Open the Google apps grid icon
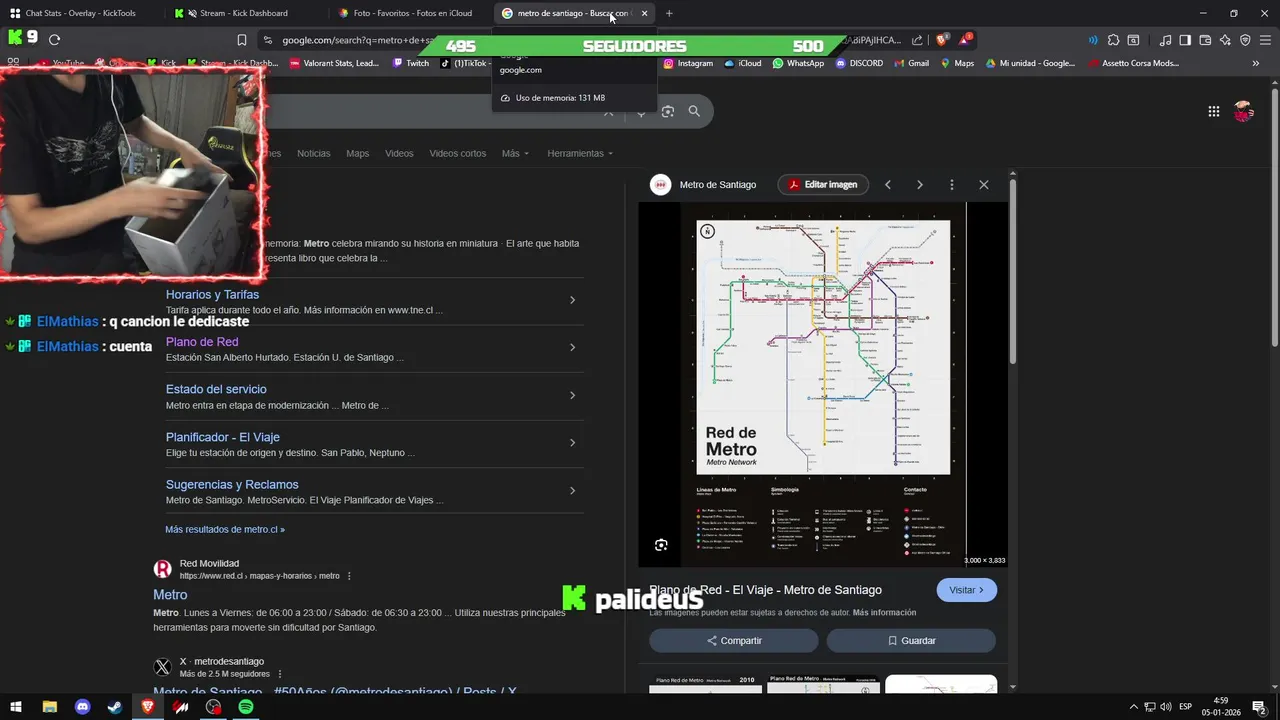Viewport: 1280px width, 720px height. point(1213,112)
